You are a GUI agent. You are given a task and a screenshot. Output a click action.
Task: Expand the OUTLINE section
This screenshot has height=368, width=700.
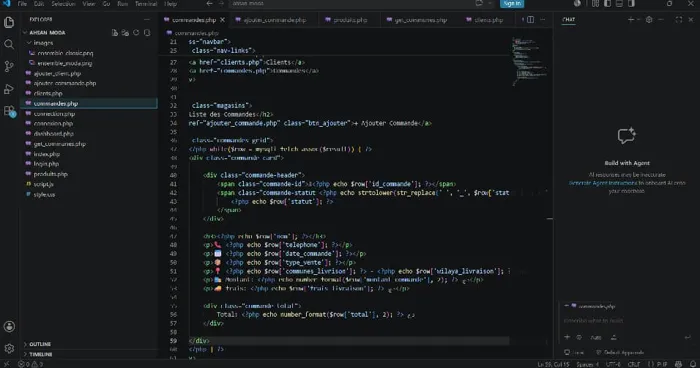coord(40,344)
